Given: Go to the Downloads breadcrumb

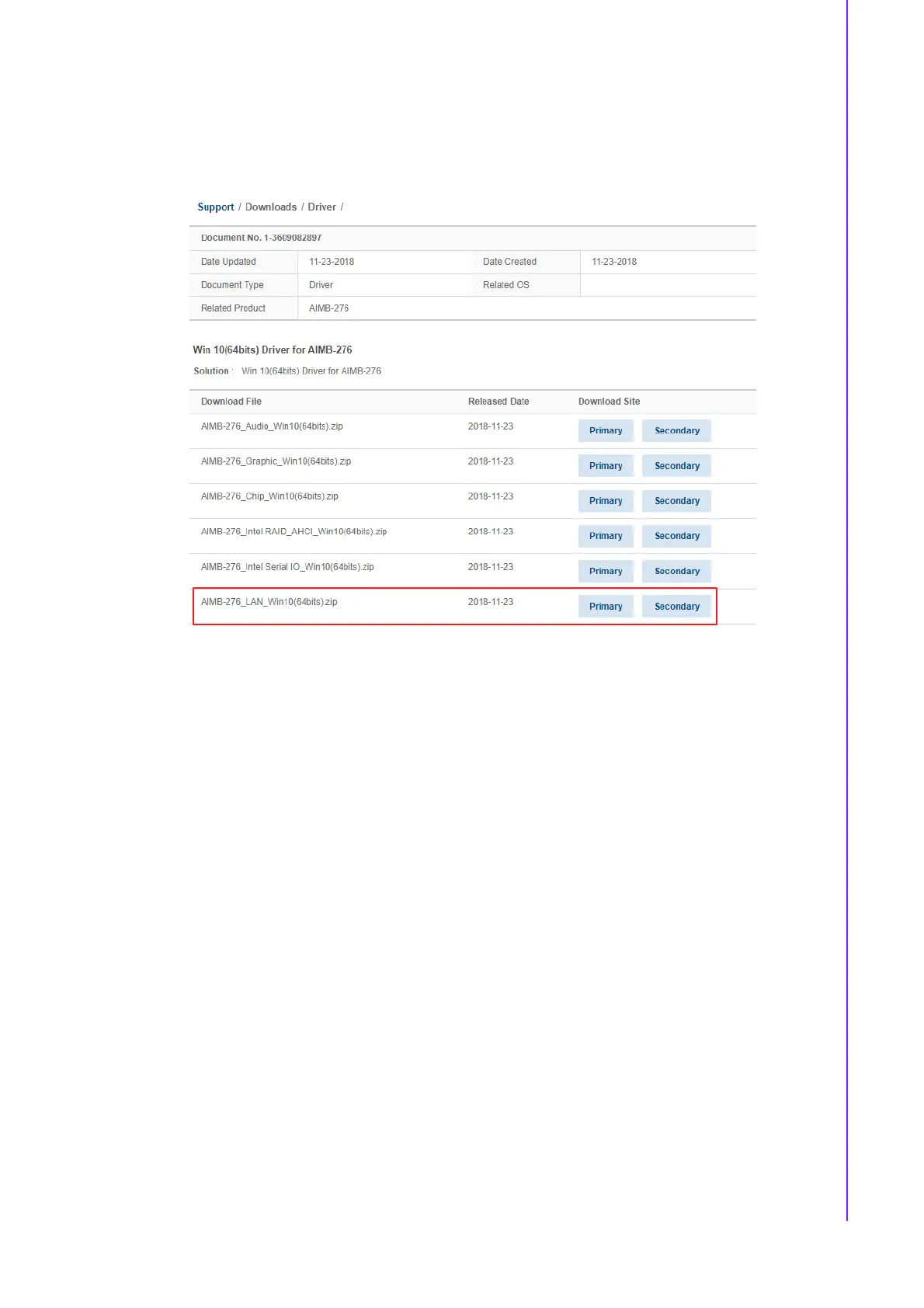Looking at the screenshot, I should 271,207.
